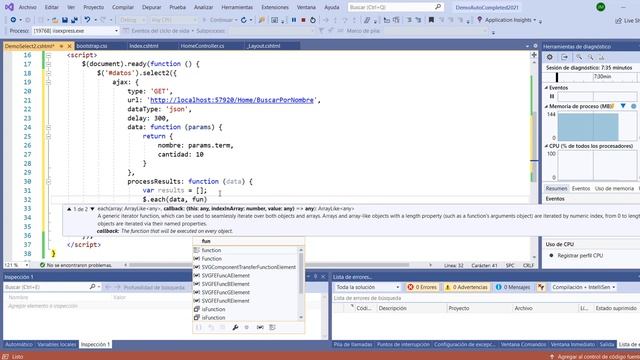The image size is (640, 360).
Task: Switch to the bootstrap.css tab
Action: [x=92, y=46]
